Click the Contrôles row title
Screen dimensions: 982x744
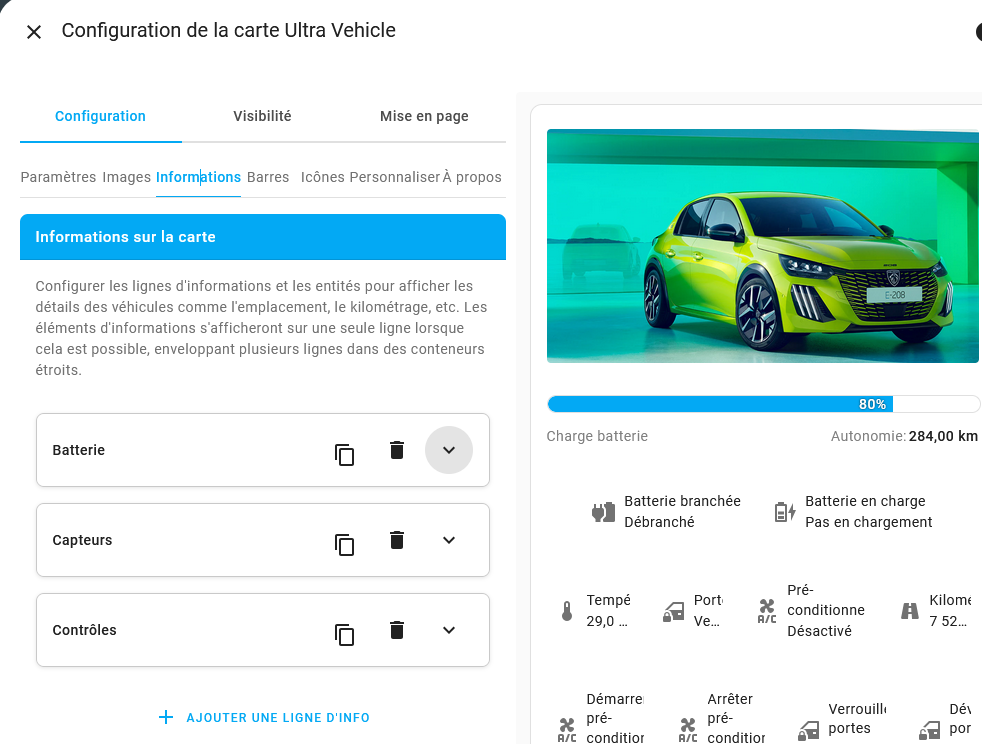pos(85,631)
